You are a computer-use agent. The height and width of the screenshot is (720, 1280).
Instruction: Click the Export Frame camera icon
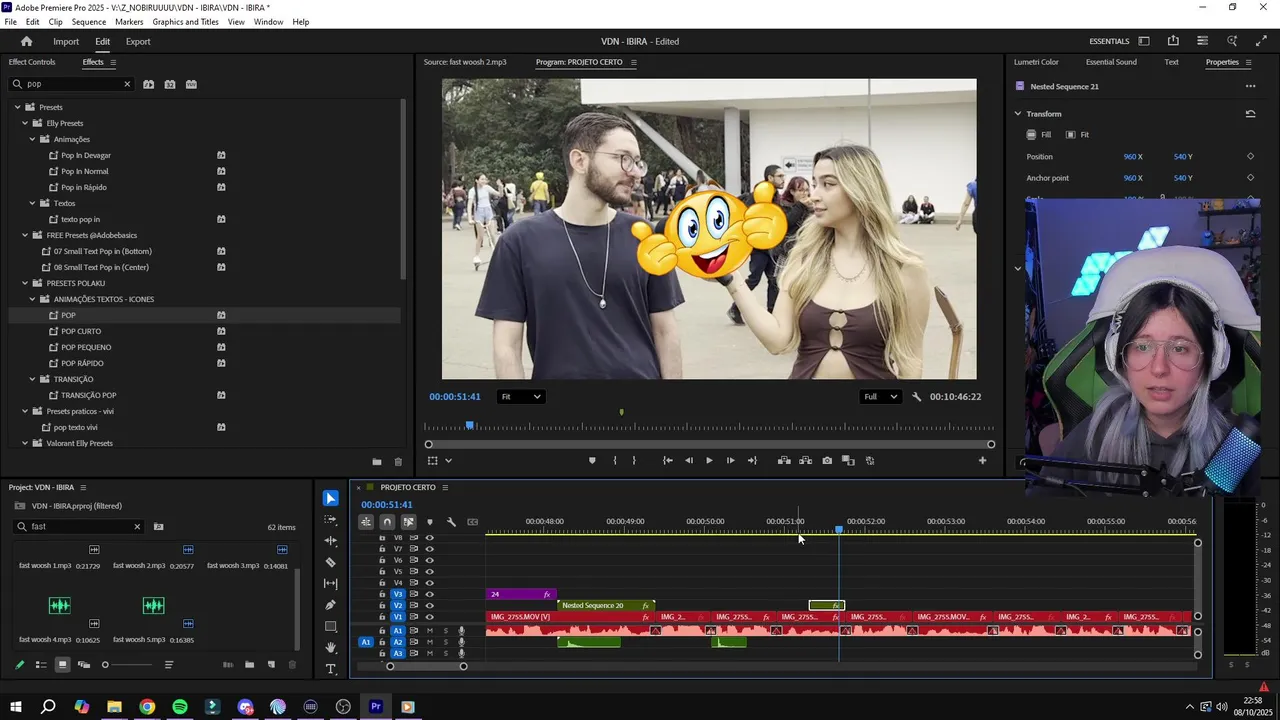pos(827,461)
